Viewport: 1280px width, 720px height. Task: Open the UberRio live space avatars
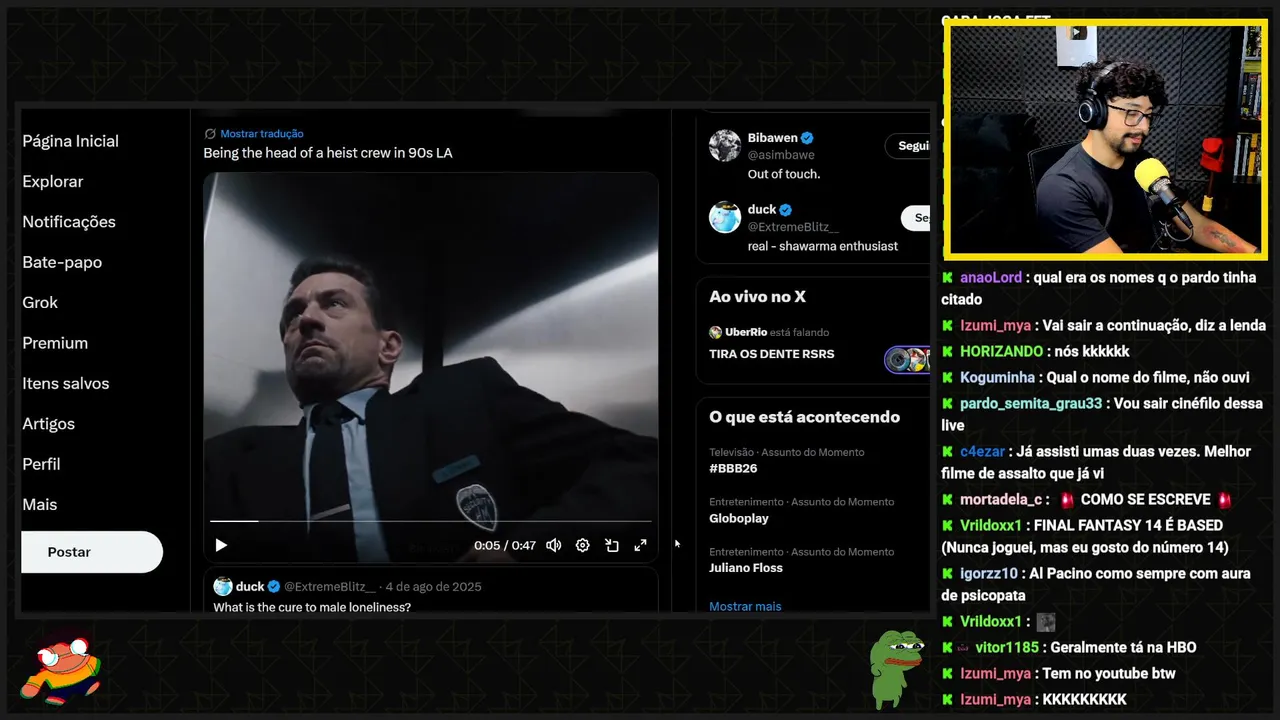907,359
